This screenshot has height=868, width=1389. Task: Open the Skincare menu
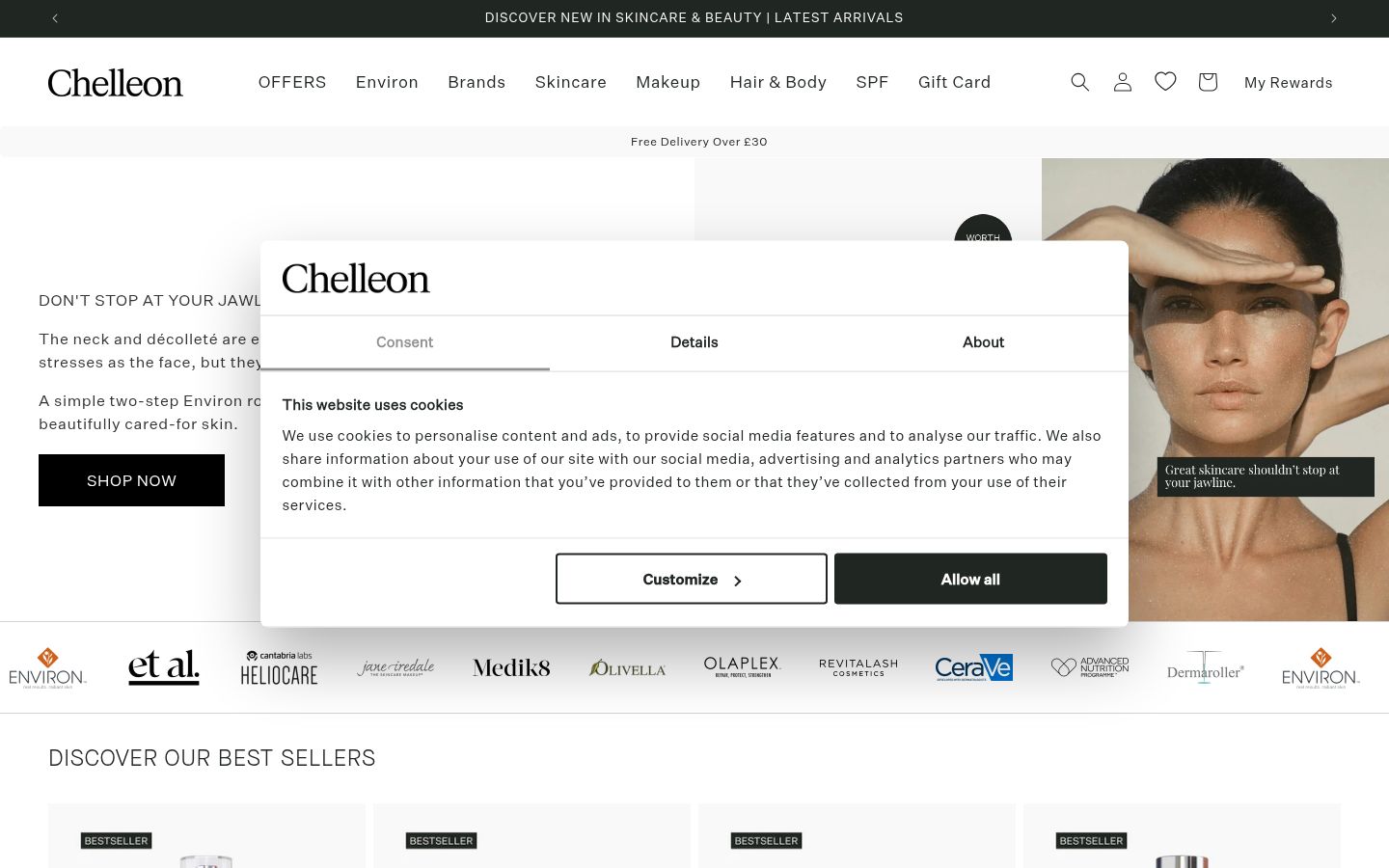pyautogui.click(x=571, y=82)
